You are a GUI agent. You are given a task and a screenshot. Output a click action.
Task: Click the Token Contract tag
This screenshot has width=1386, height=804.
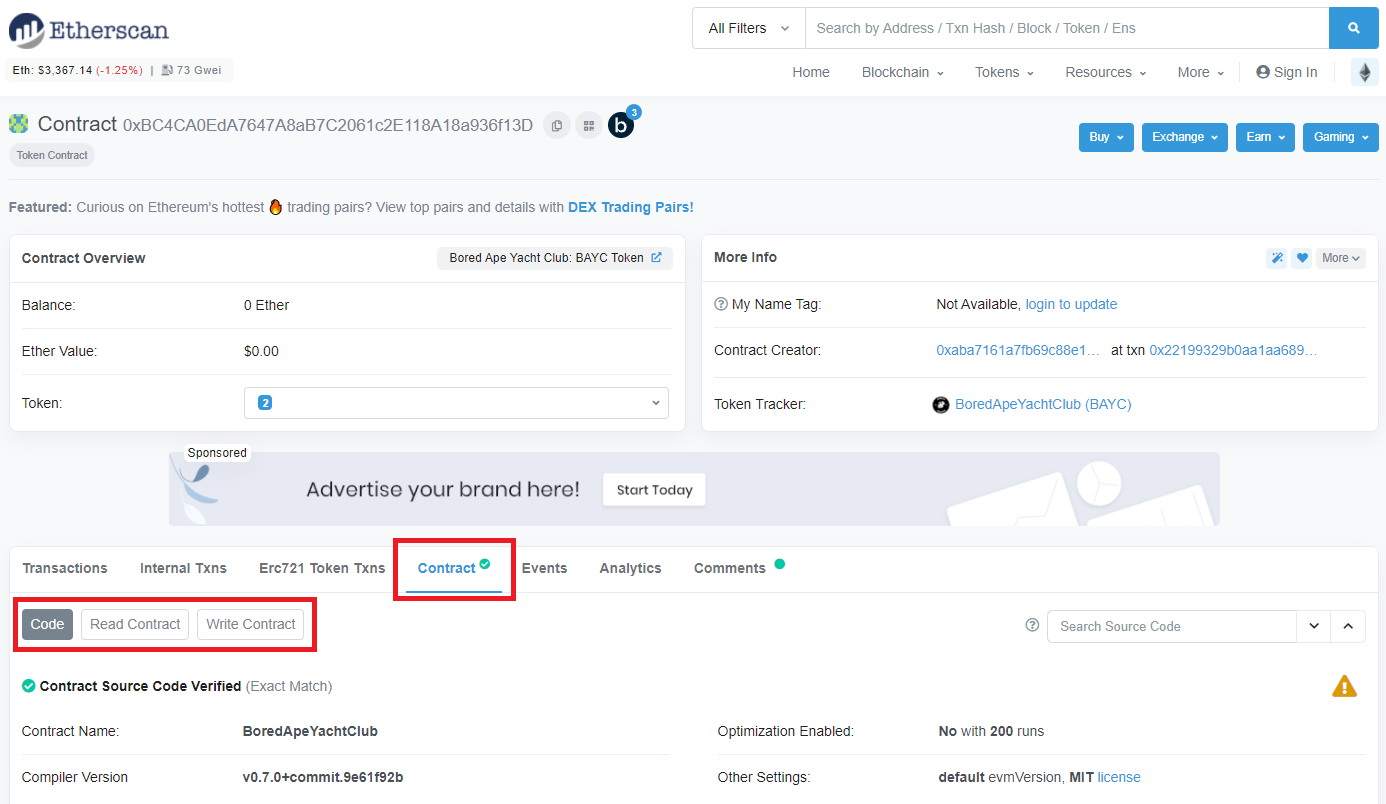click(52, 155)
